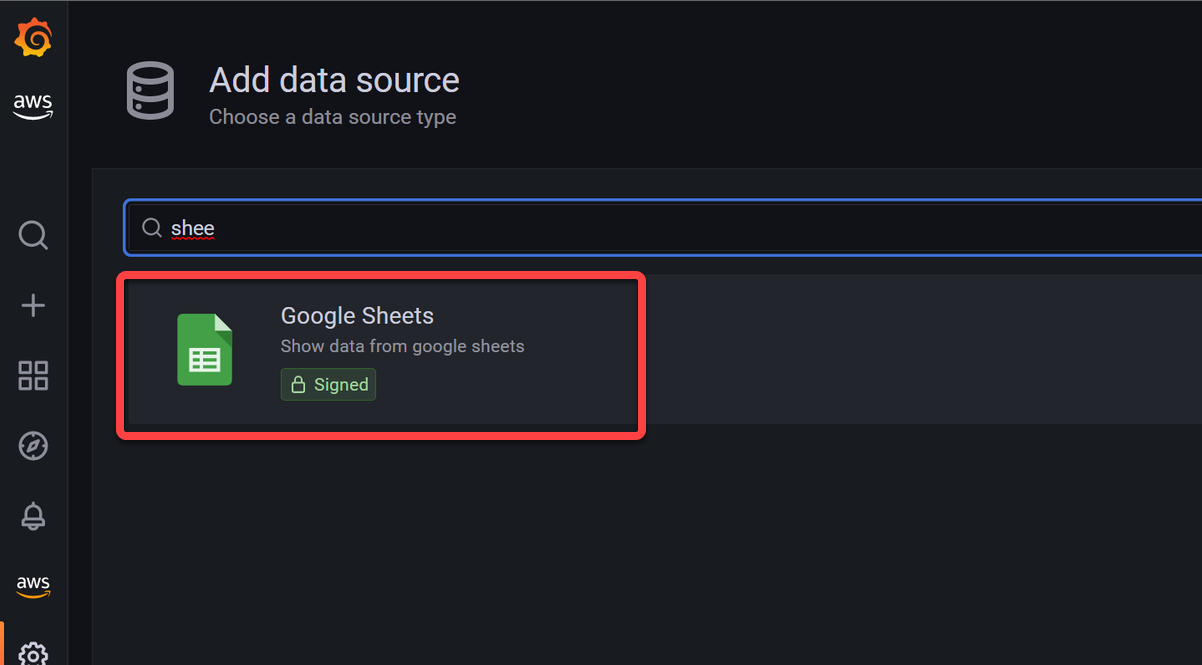Screen dimensions: 1202x665
Task: Click the "Choose a data source type" subtitle
Action: (332, 117)
